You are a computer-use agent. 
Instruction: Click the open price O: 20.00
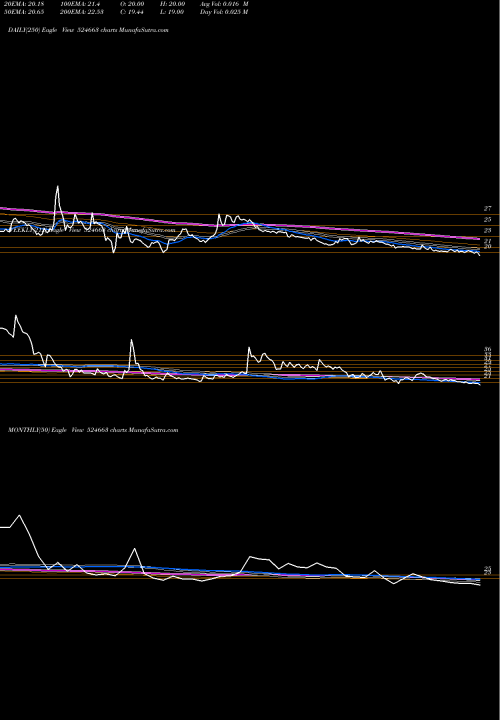[132, 4]
